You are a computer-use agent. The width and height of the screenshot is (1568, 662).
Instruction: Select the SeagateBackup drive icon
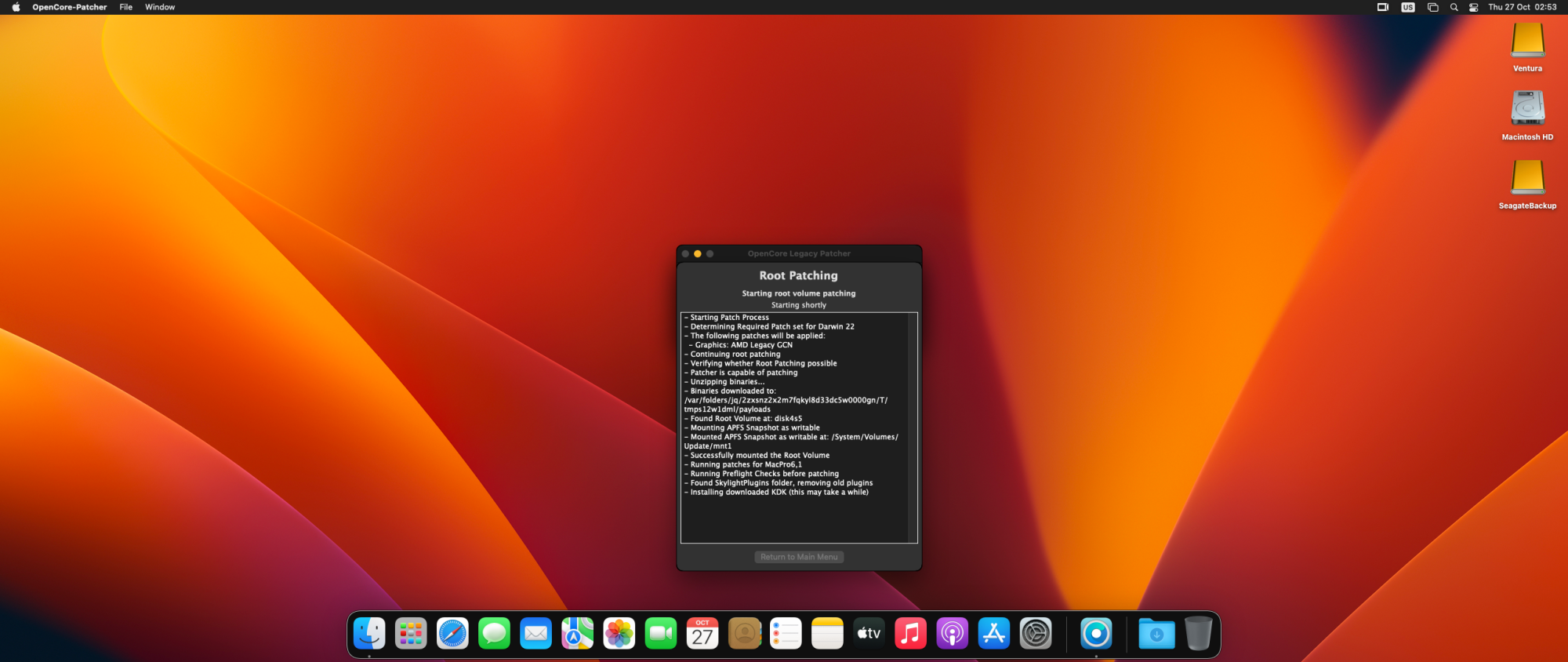[1527, 178]
